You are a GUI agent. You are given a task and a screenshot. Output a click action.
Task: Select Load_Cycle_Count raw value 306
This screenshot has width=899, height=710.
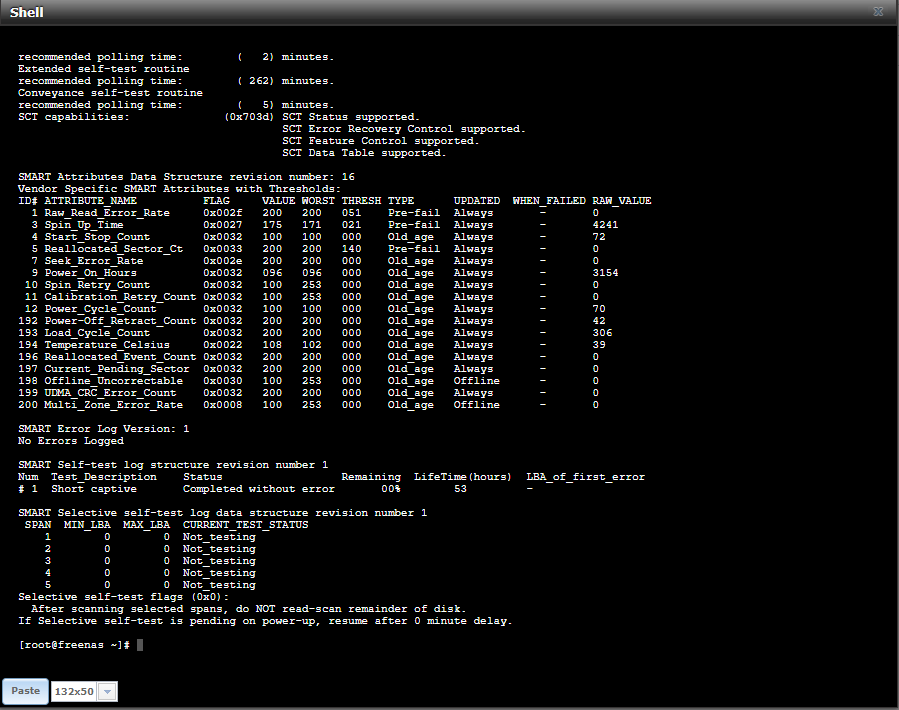tap(602, 333)
